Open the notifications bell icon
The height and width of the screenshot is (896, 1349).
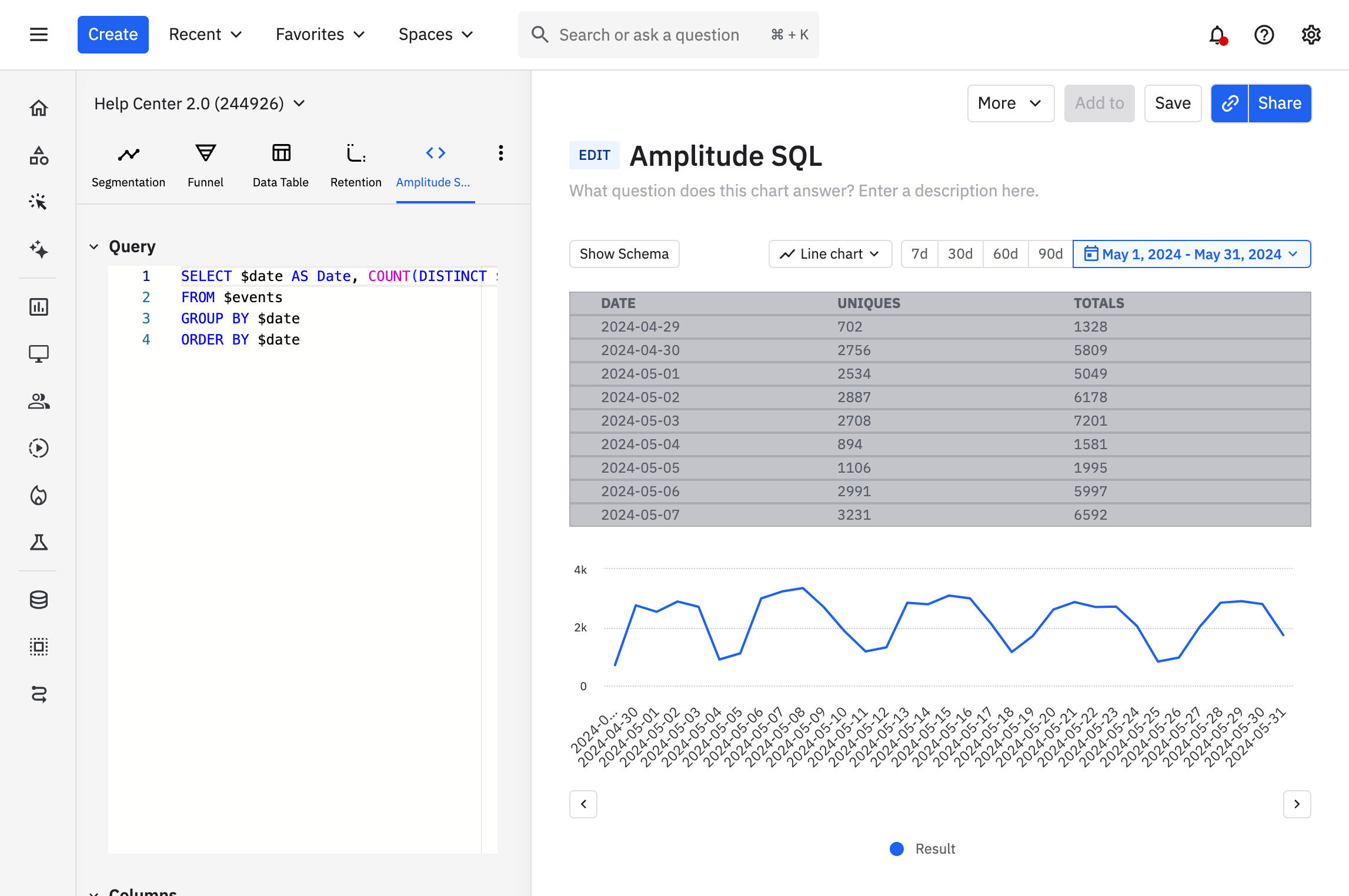(x=1217, y=35)
